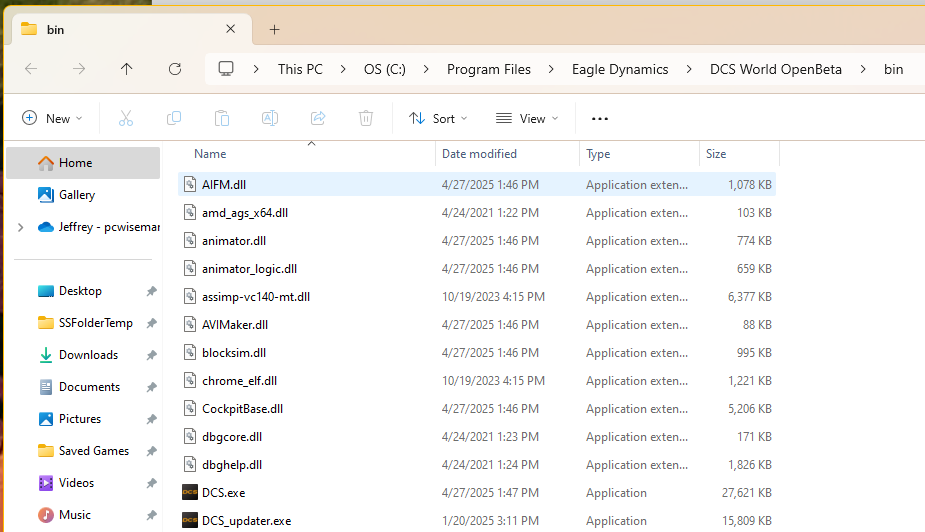This screenshot has height=532, width=925.
Task: Navigate to Eagle Dynamics breadcrumb
Action: click(620, 69)
